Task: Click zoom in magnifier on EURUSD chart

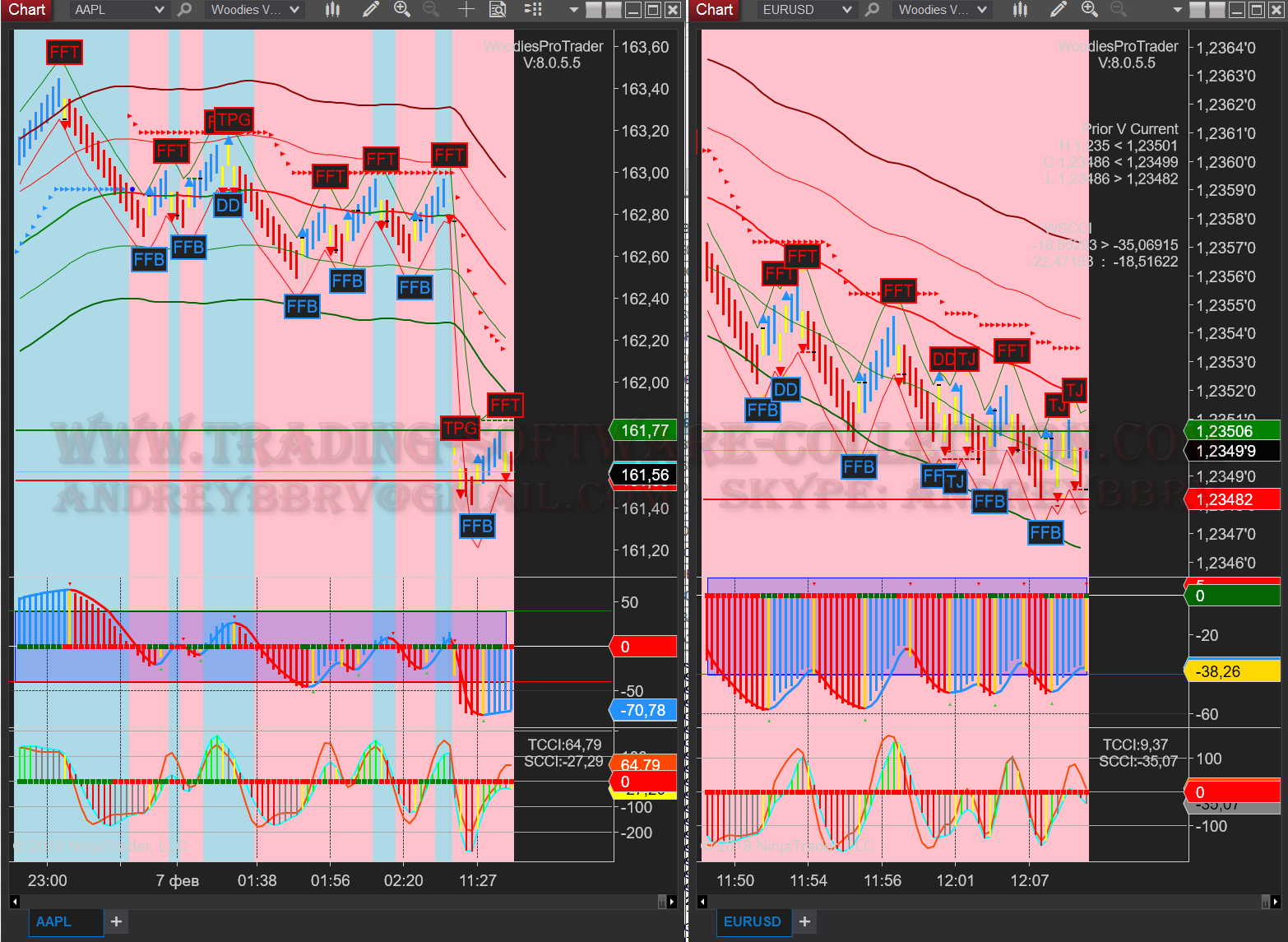Action: pyautogui.click(x=1090, y=10)
